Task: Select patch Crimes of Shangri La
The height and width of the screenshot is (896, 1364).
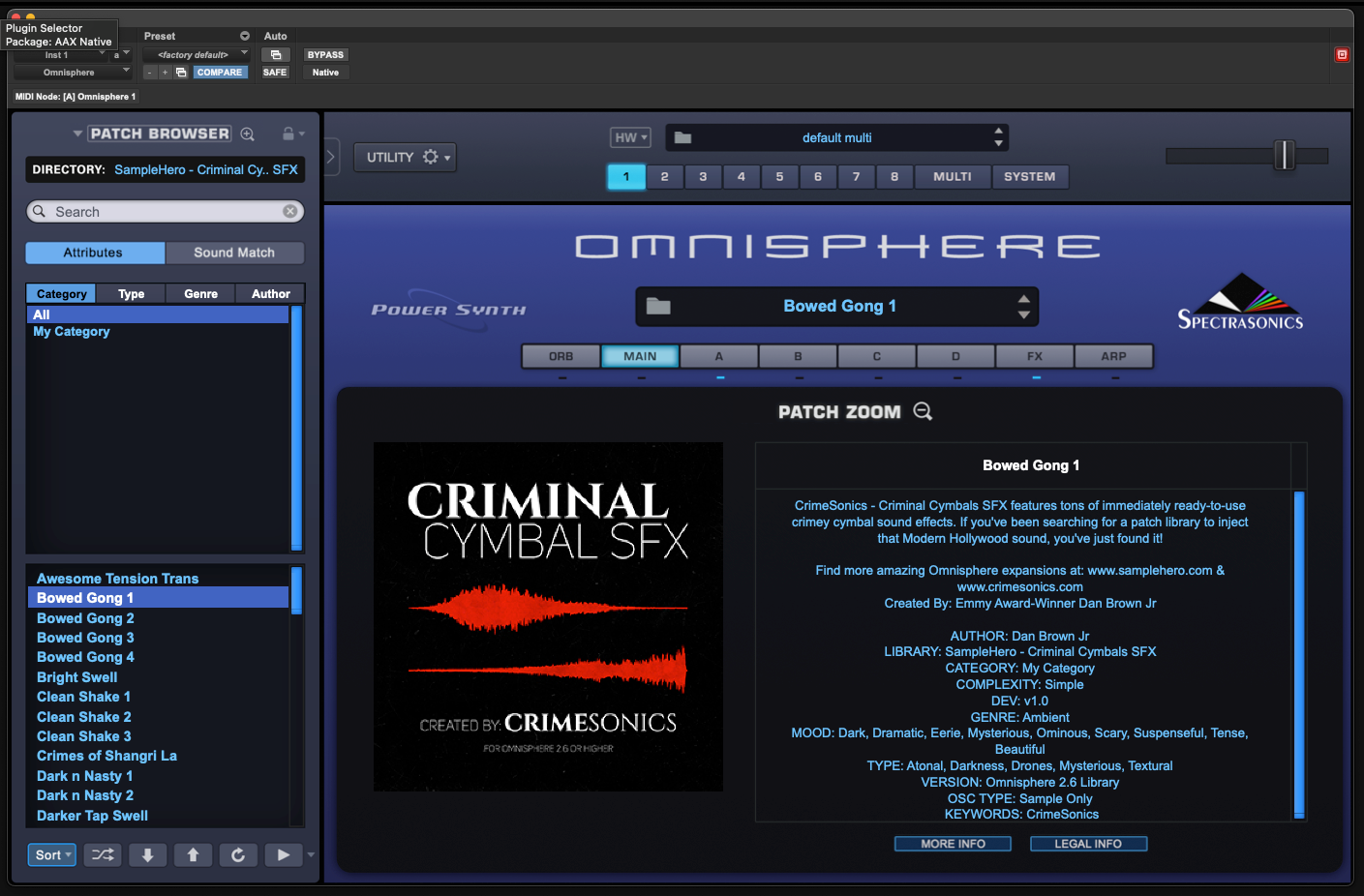Action: pos(106,756)
